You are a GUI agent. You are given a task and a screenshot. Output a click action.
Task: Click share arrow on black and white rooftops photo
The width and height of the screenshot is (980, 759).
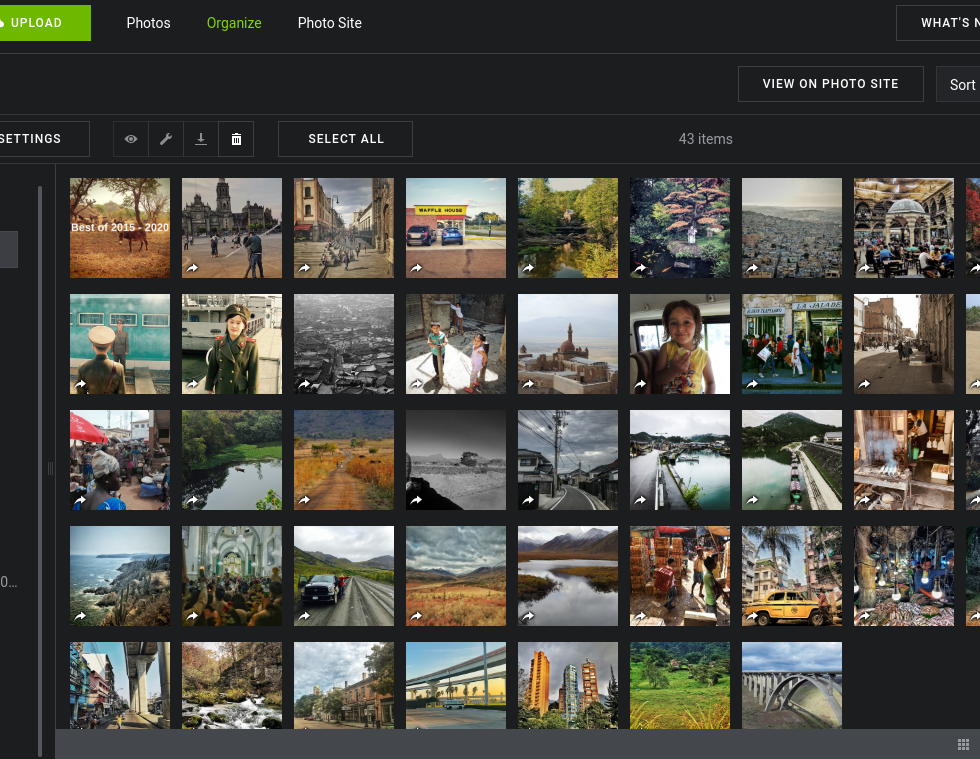pos(304,384)
